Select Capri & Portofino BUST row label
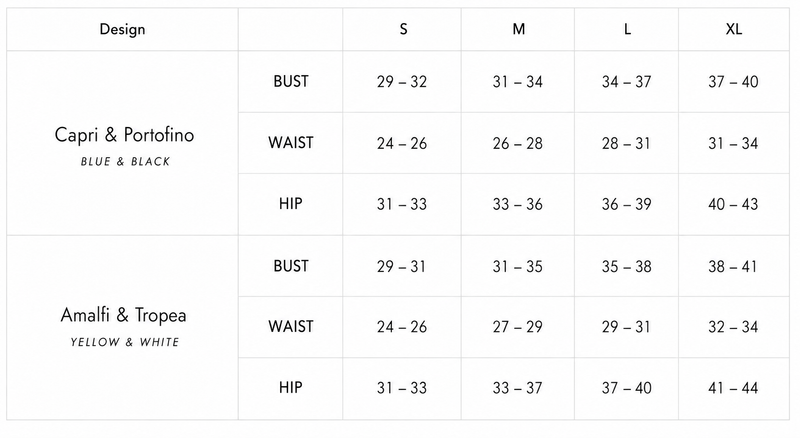 (291, 81)
